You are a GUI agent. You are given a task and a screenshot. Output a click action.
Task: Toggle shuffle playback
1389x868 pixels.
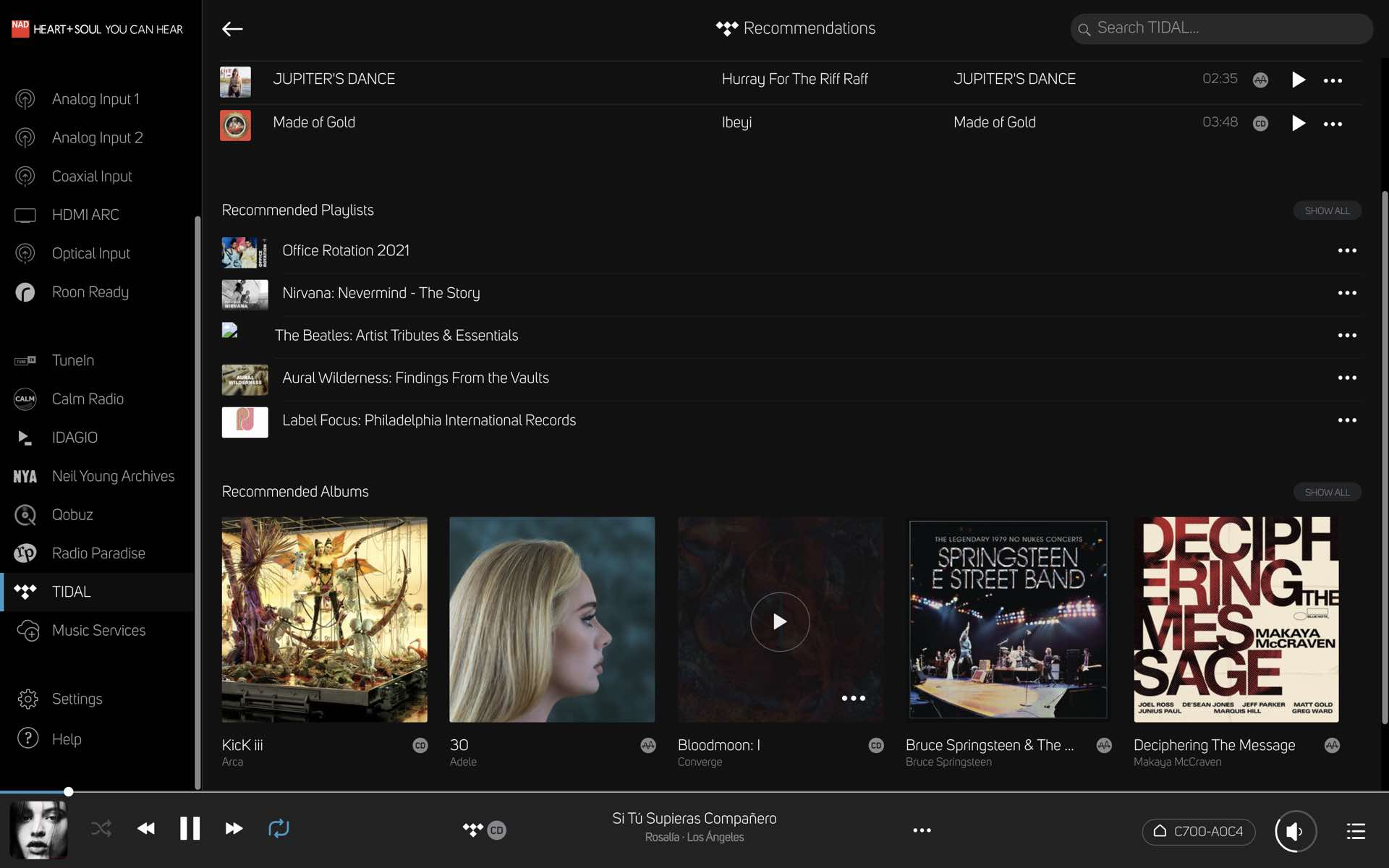[101, 828]
